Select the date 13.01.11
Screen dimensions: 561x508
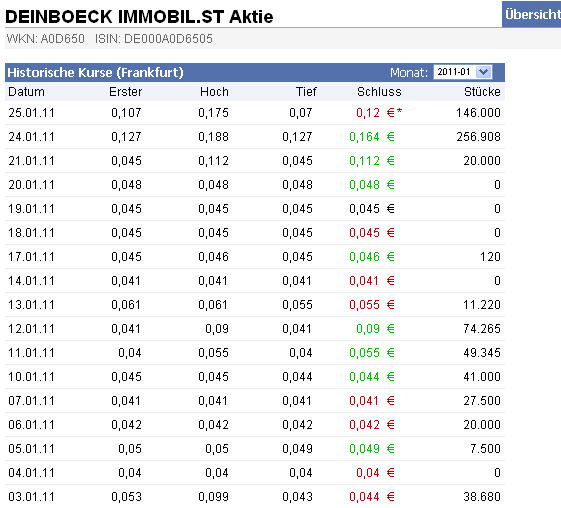click(x=31, y=305)
